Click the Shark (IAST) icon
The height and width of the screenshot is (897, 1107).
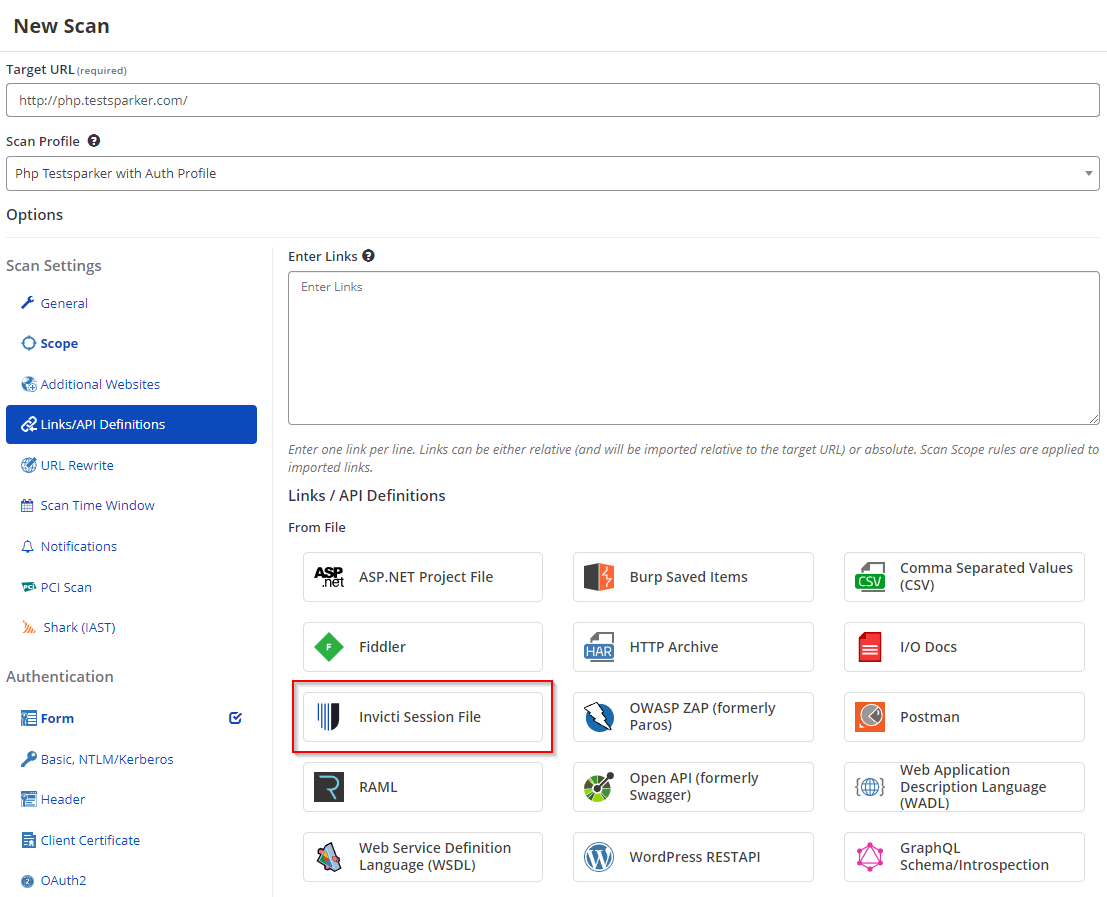[x=29, y=627]
